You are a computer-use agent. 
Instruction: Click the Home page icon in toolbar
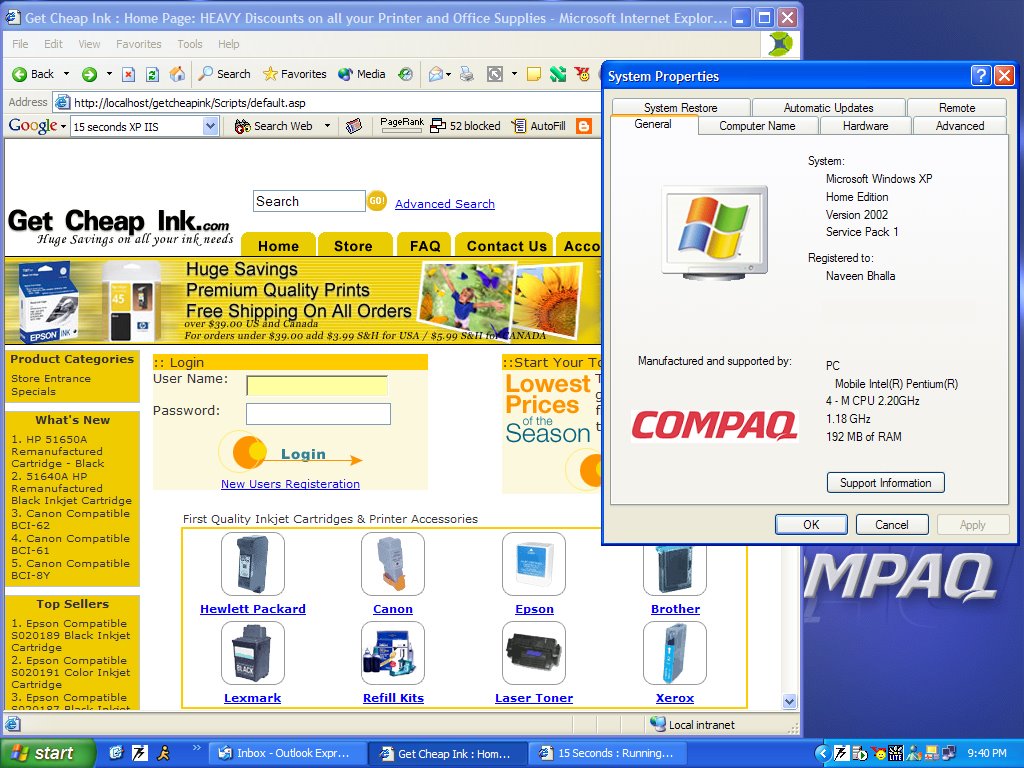click(x=177, y=74)
